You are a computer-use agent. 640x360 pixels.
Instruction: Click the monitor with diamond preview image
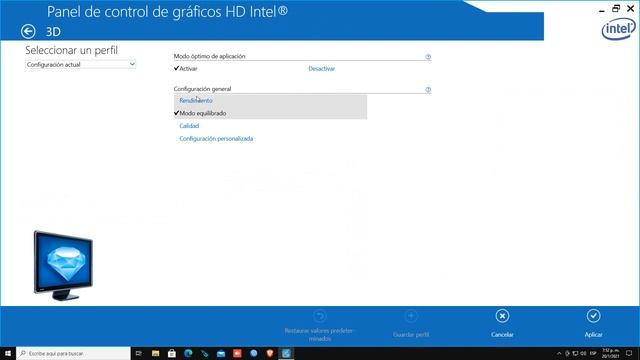pyautogui.click(x=63, y=265)
